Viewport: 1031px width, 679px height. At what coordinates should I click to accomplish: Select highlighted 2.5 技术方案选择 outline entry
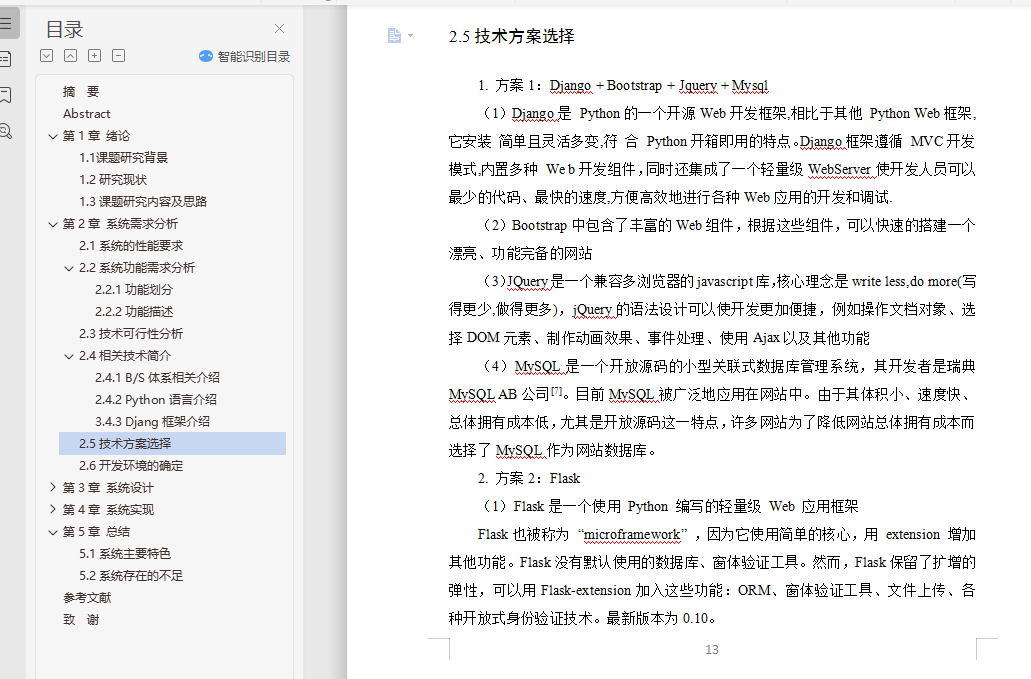click(172, 444)
